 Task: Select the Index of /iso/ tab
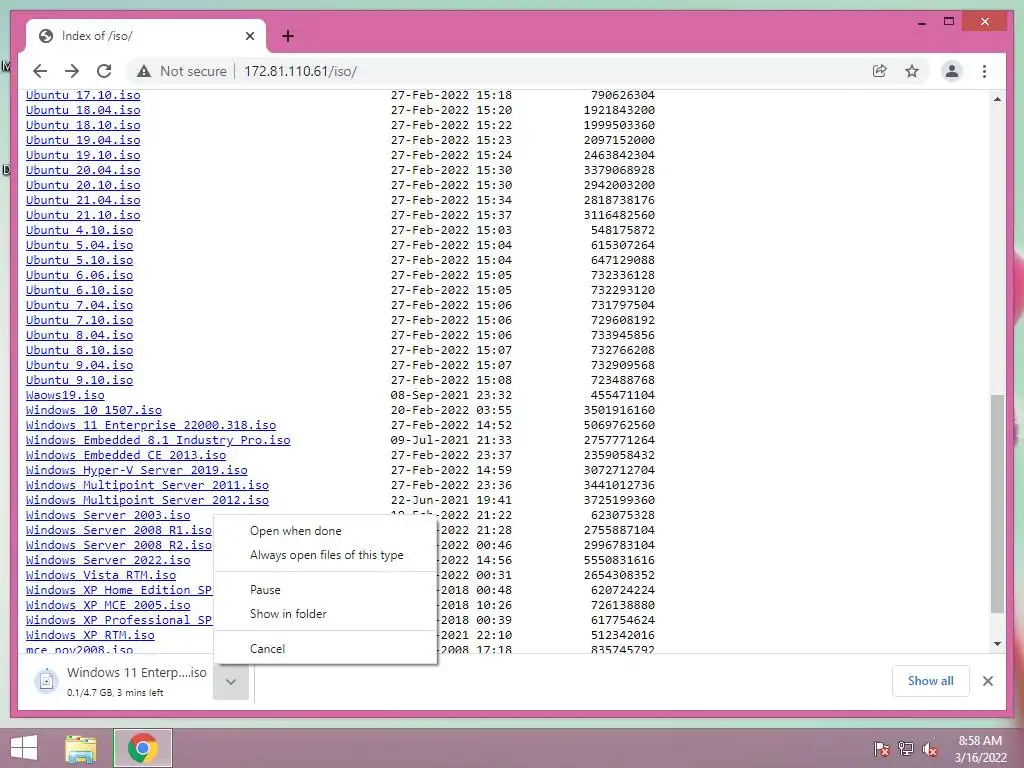146,36
